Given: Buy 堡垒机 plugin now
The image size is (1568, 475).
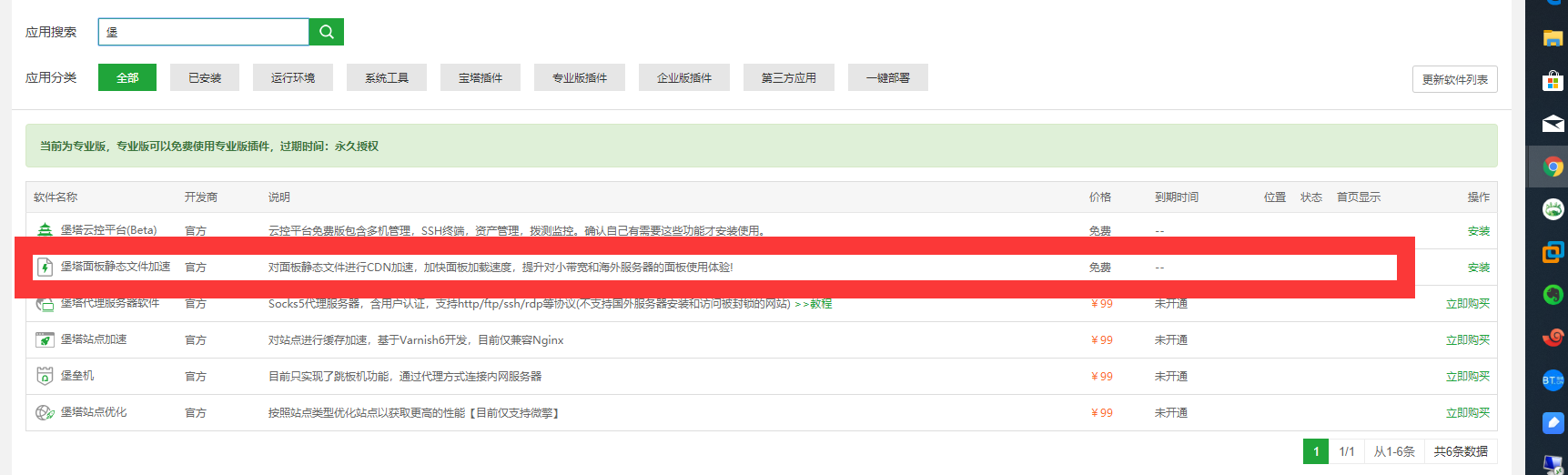Looking at the screenshot, I should click(1468, 377).
